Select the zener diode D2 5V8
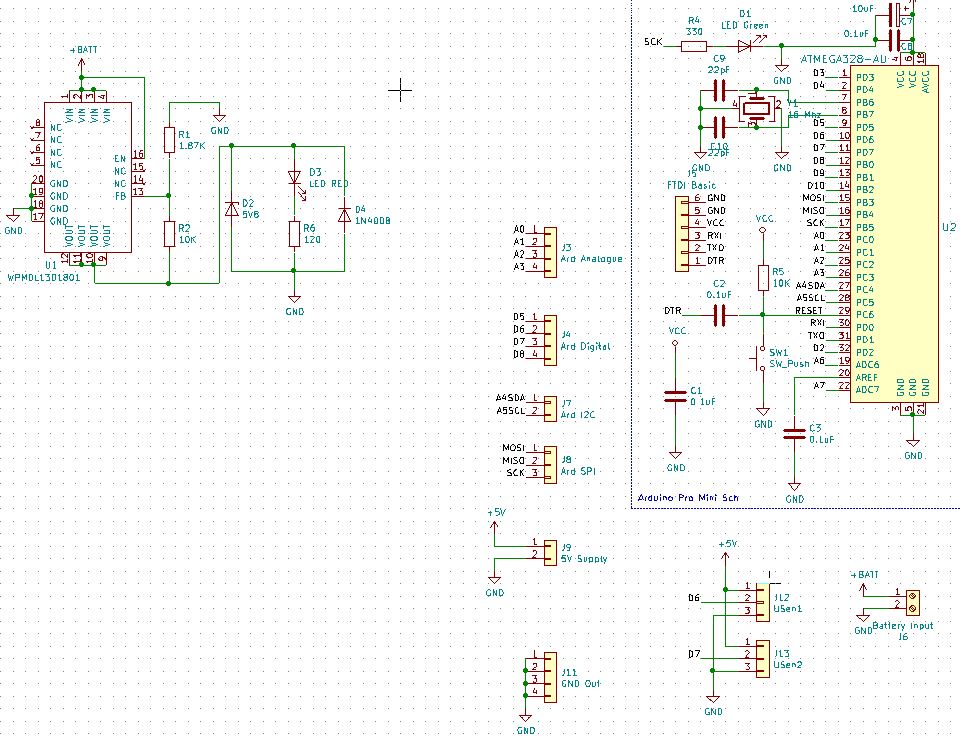Viewport: 960px width, 738px height. coord(233,207)
